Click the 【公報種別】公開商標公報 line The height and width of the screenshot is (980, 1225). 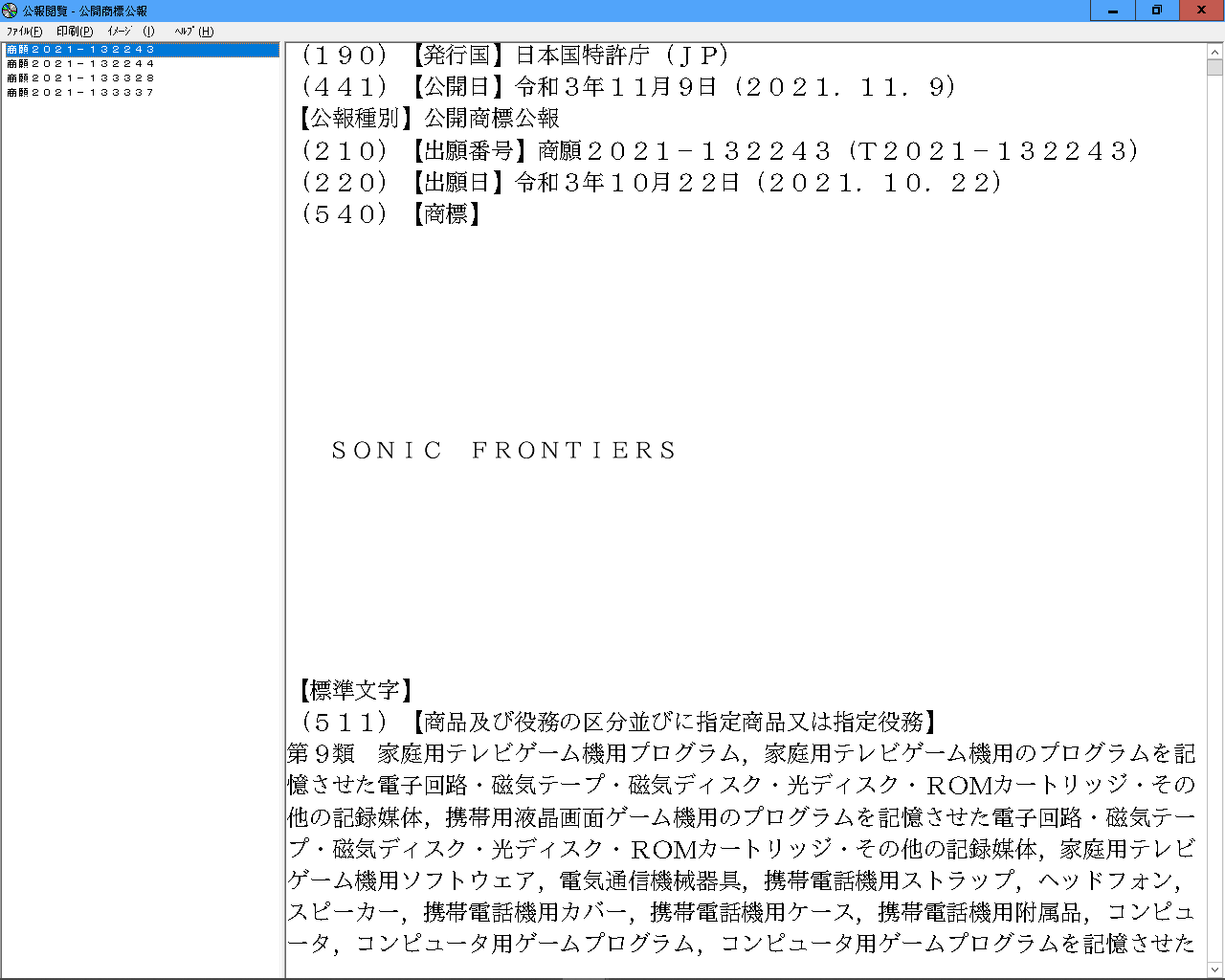(430, 119)
